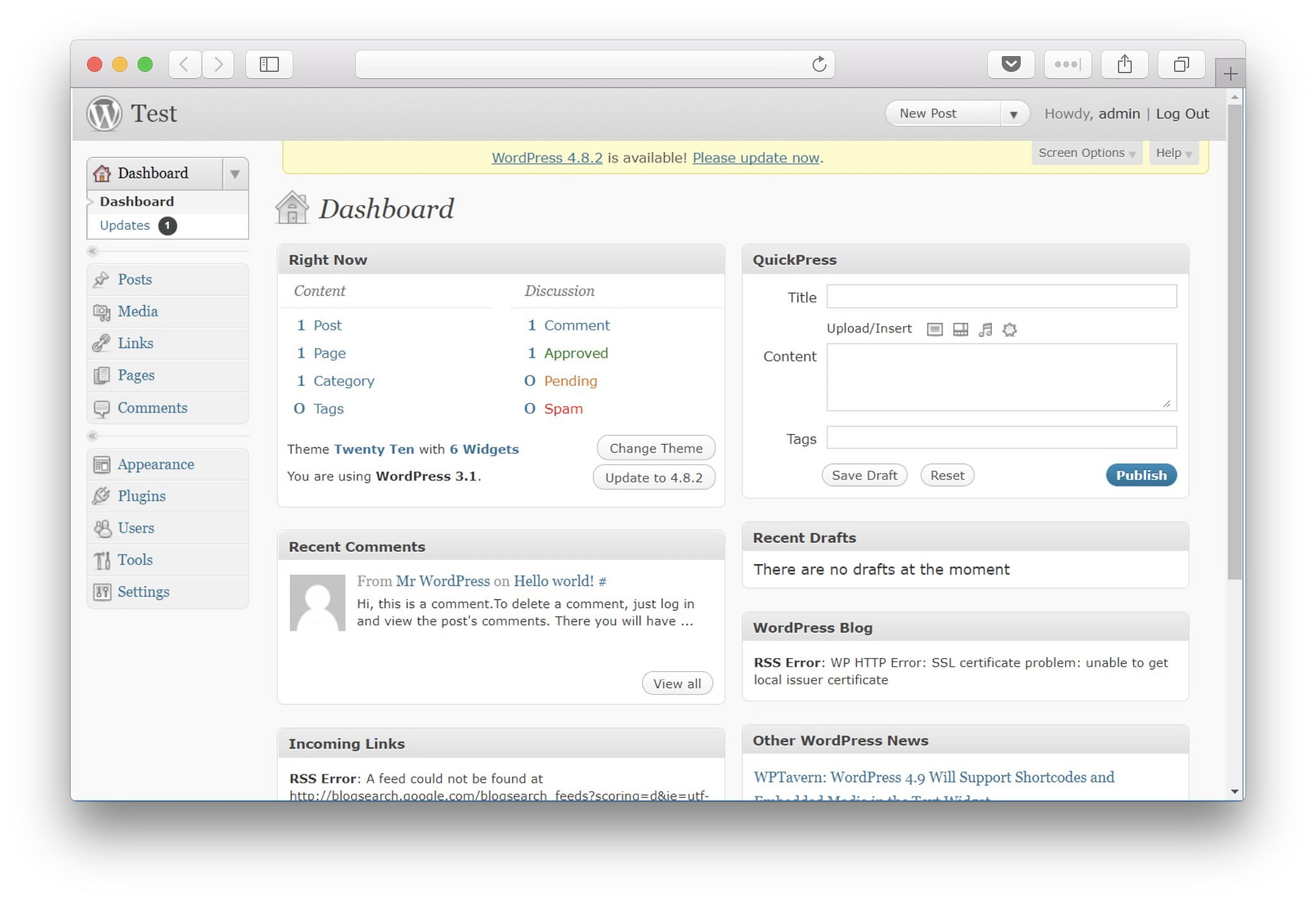Show all tabs overview icon
The image size is (1316, 902).
[1181, 64]
